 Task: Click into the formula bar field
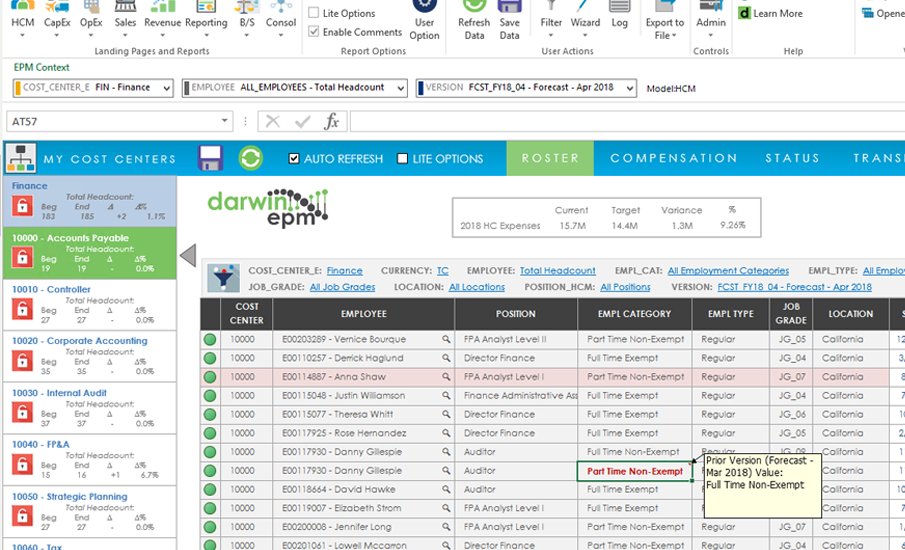(x=627, y=121)
